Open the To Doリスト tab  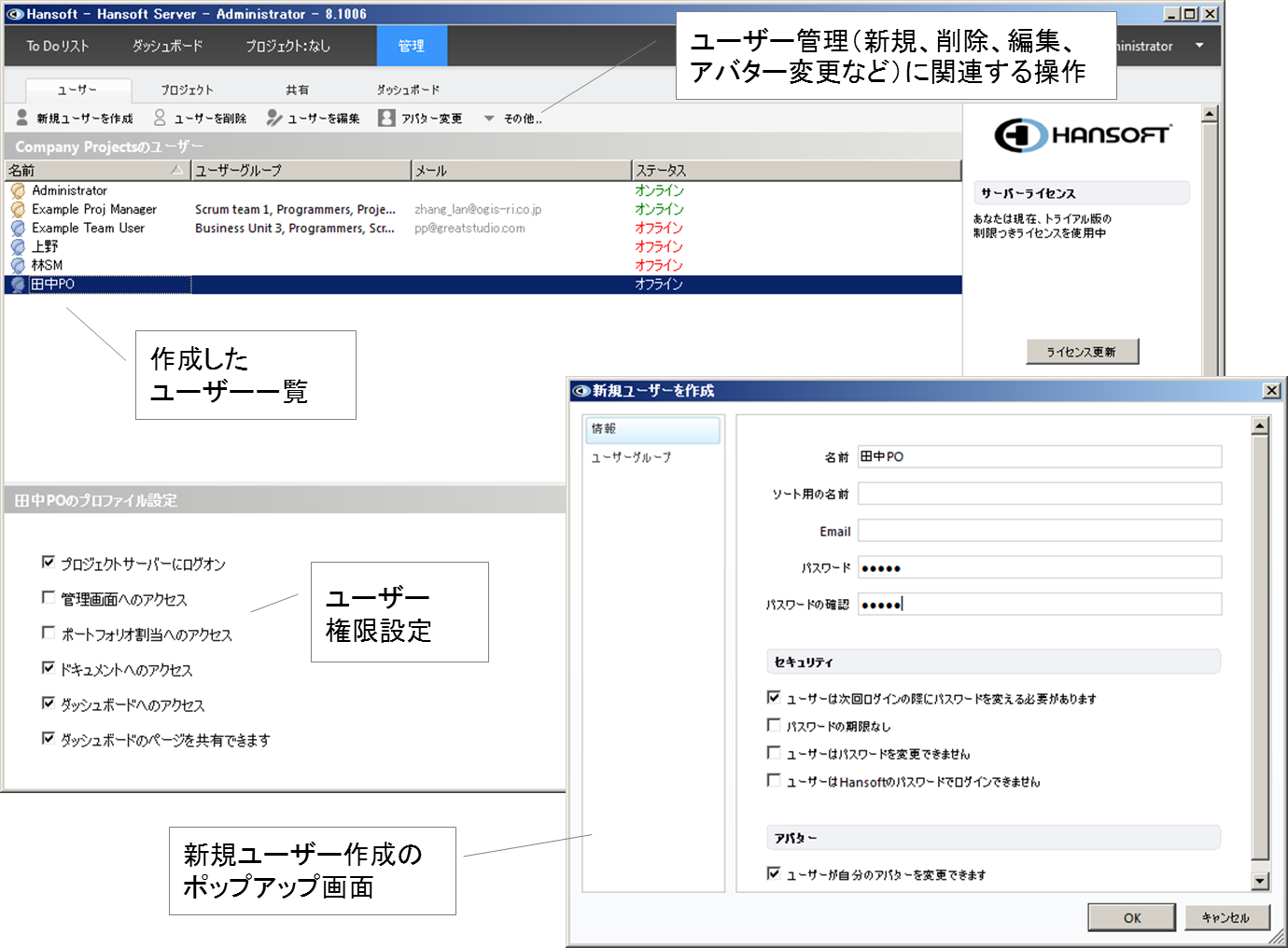[58, 46]
